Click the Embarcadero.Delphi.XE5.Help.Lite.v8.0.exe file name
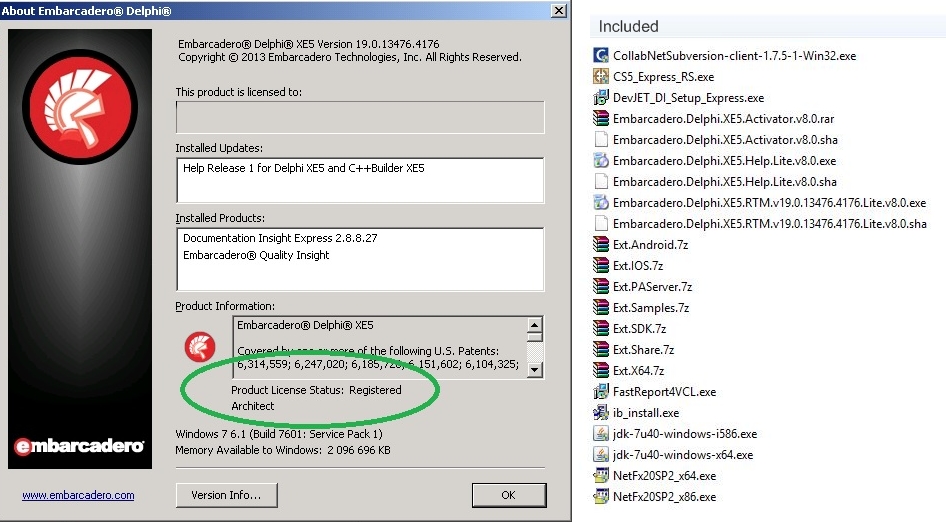 [725, 160]
